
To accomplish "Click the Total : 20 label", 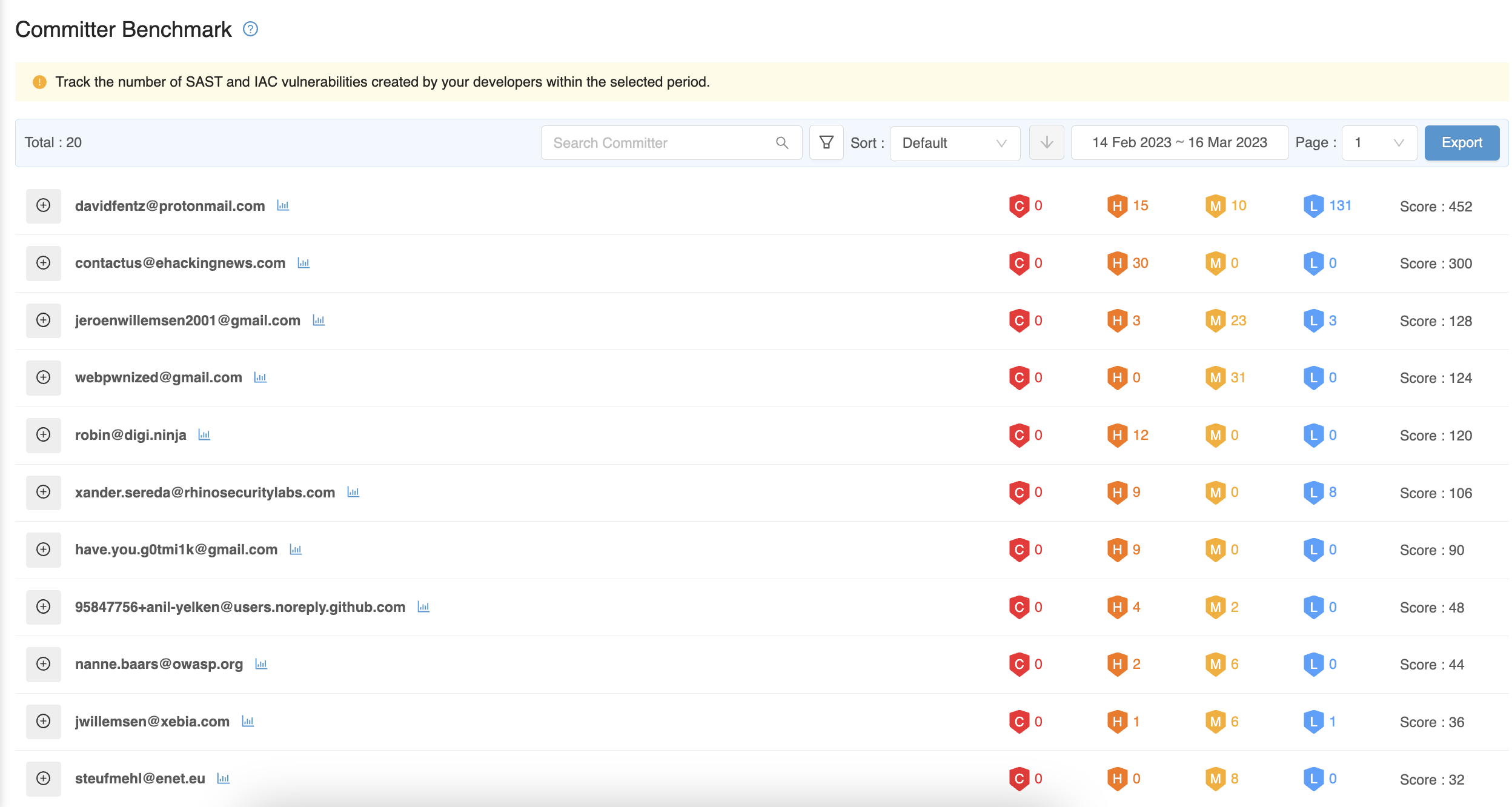I will 53,142.
